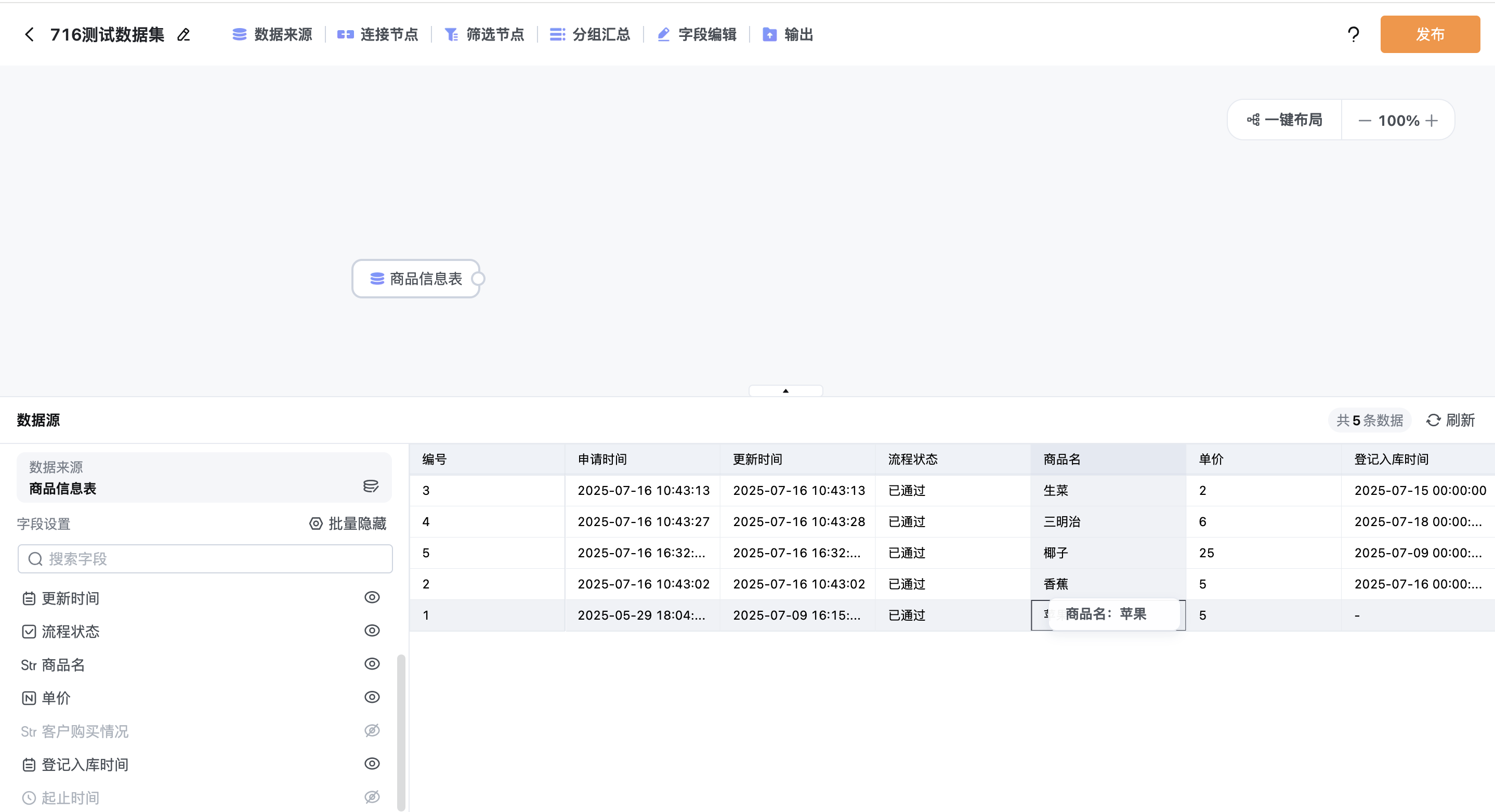The image size is (1495, 812).
Task: Zoom out with the minus icon
Action: 1365,121
